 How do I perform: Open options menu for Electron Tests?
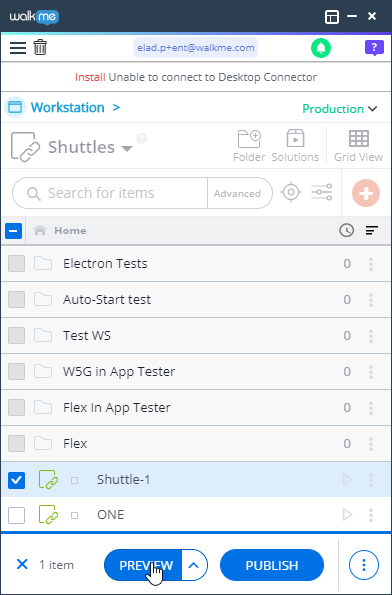coord(371,264)
